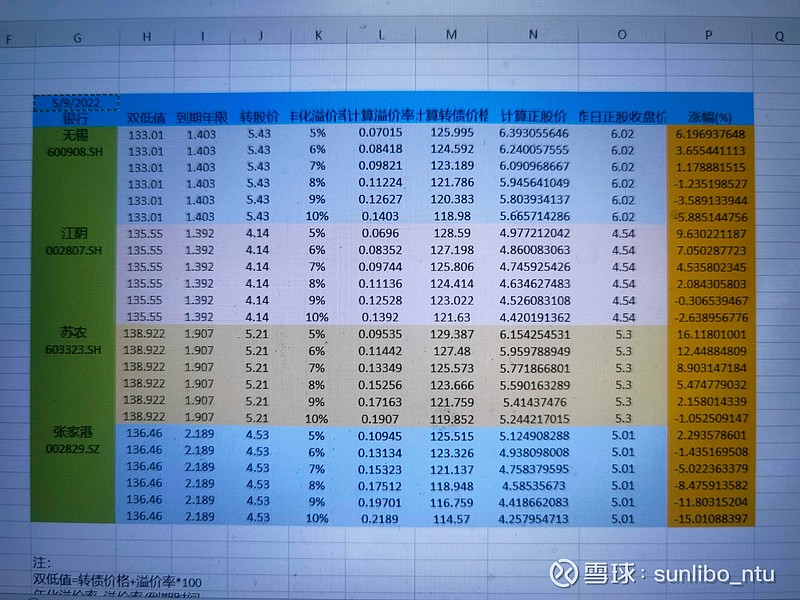Click the 到期年限 header cell

pyautogui.click(x=202, y=118)
